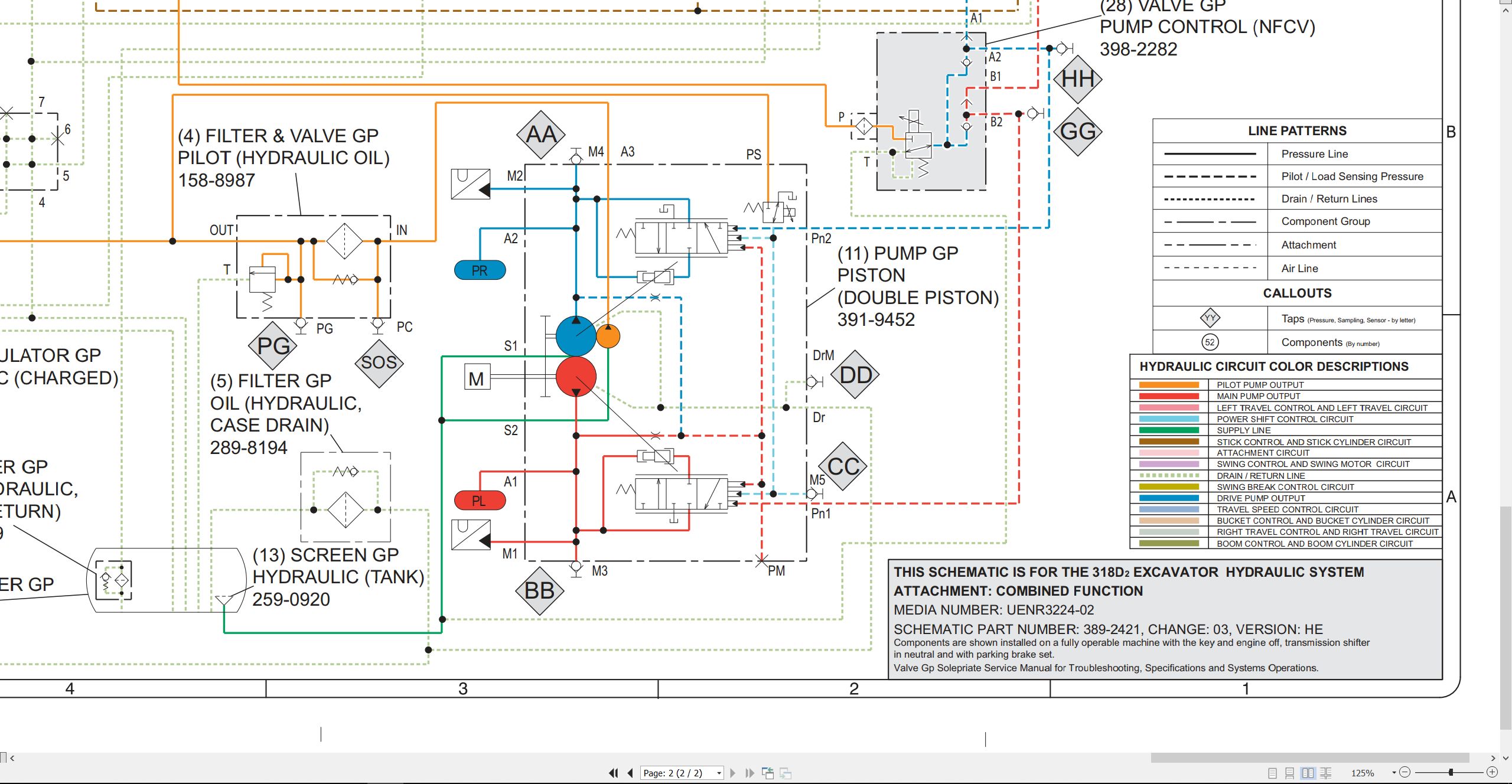
Task: Jump to the last page
Action: point(750,773)
